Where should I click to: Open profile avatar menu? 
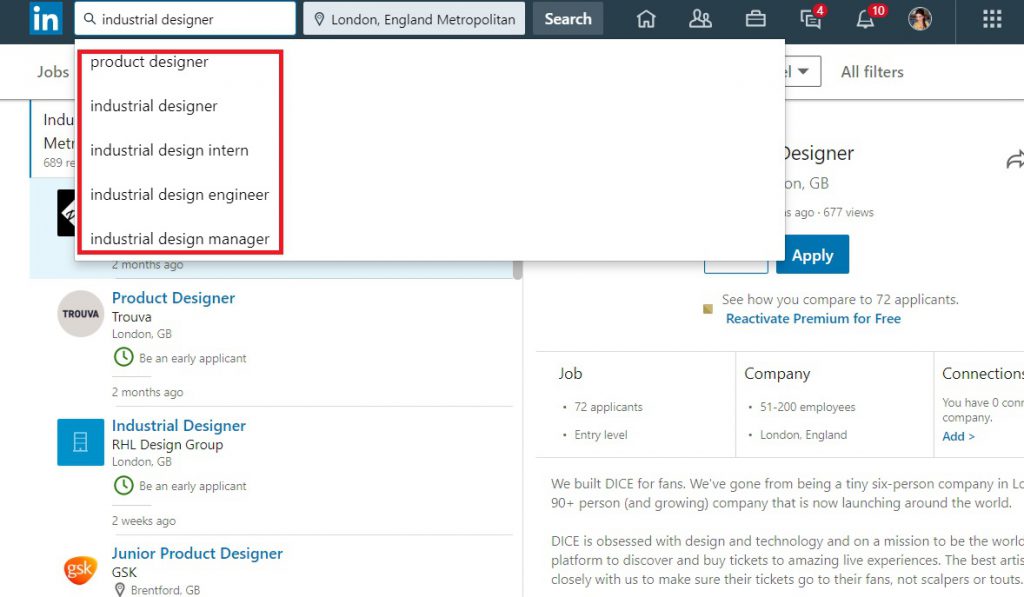pos(920,19)
